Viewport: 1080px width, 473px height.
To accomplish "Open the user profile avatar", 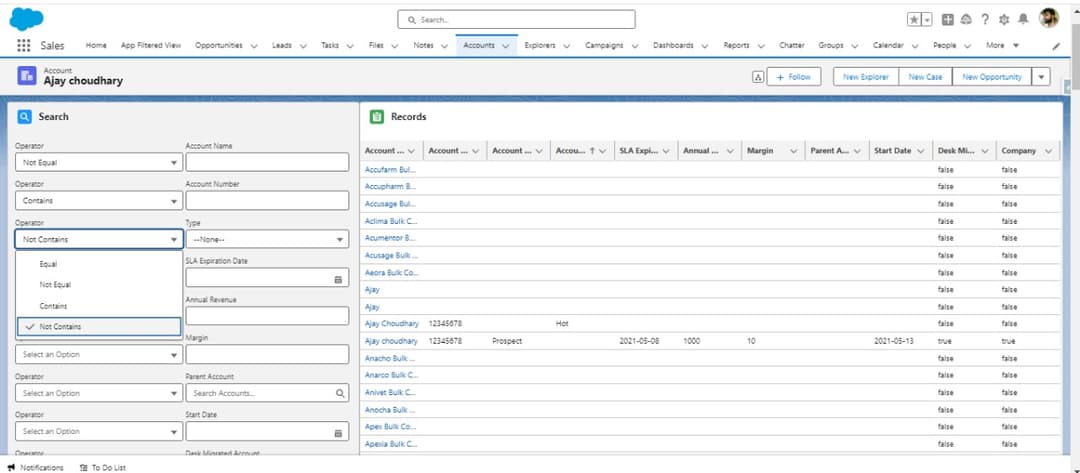I will [x=1048, y=19].
